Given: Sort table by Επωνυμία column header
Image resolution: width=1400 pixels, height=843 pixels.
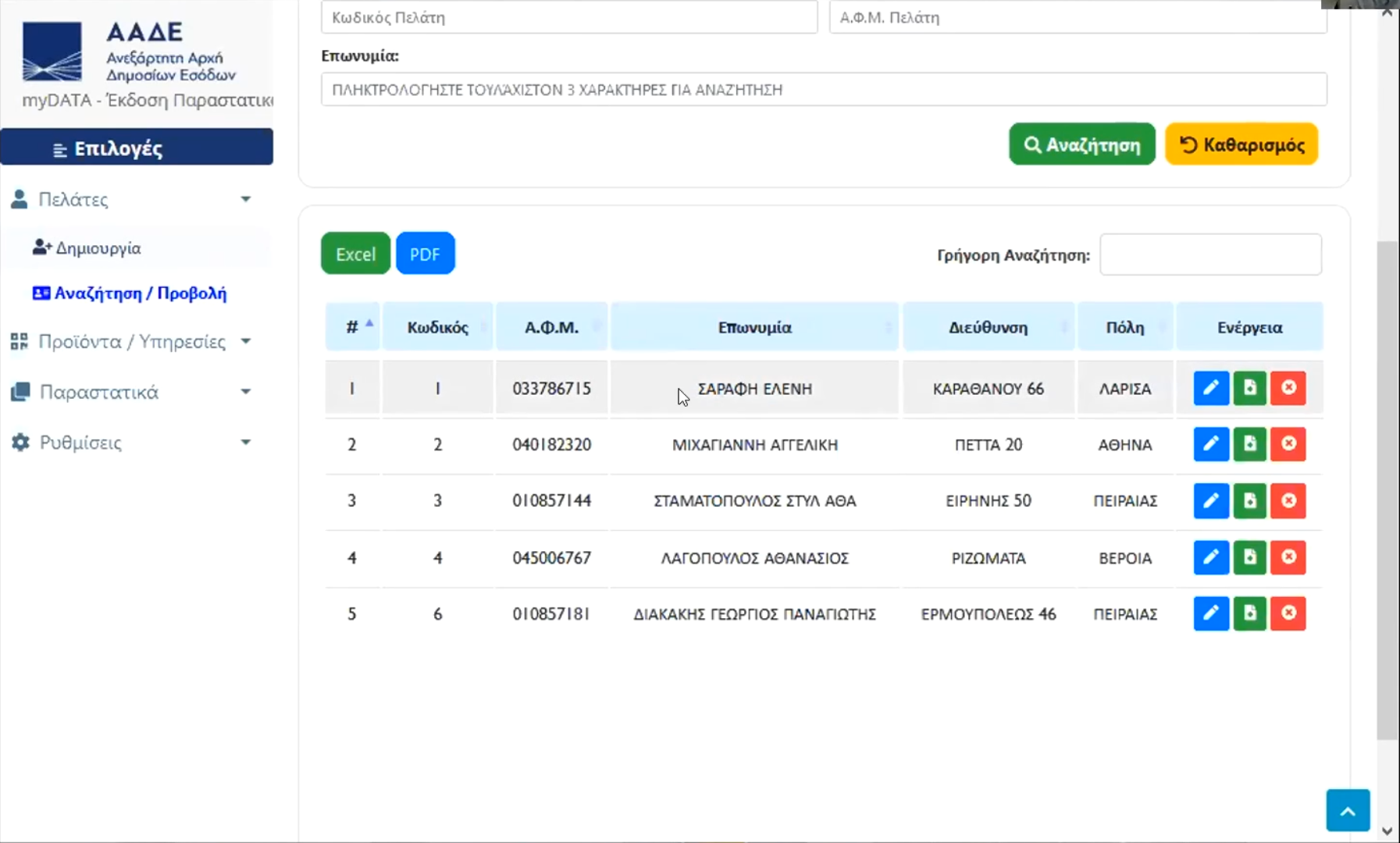Looking at the screenshot, I should 754,327.
